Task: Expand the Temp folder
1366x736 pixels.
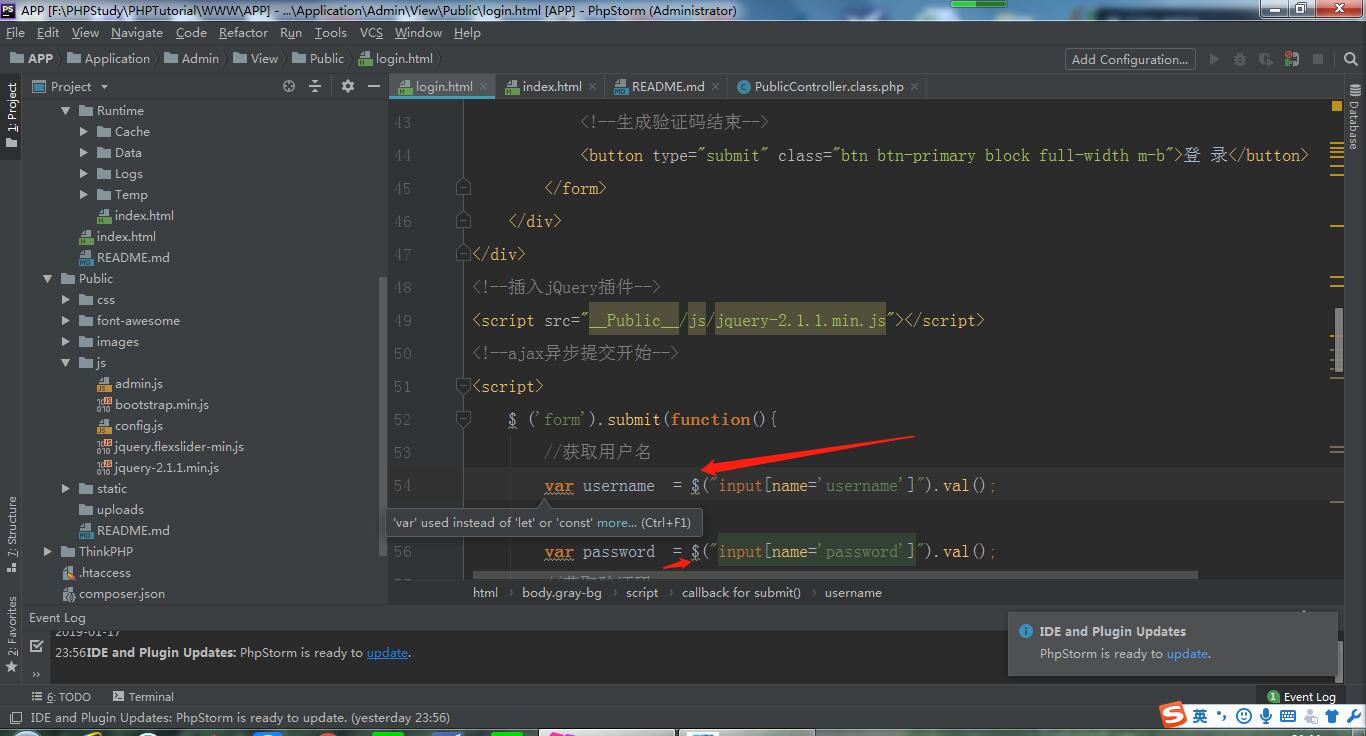Action: pos(84,195)
